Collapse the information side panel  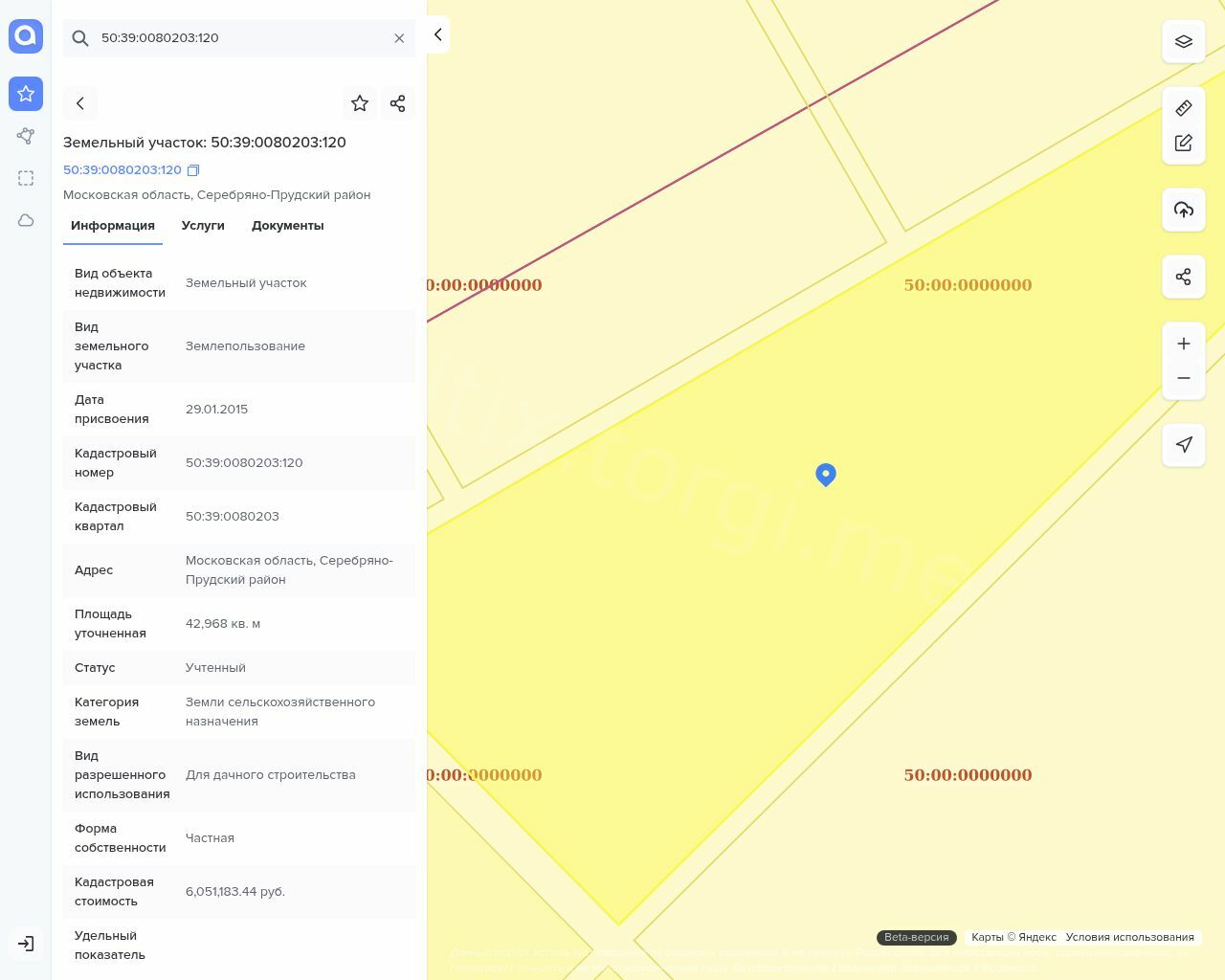(x=438, y=34)
